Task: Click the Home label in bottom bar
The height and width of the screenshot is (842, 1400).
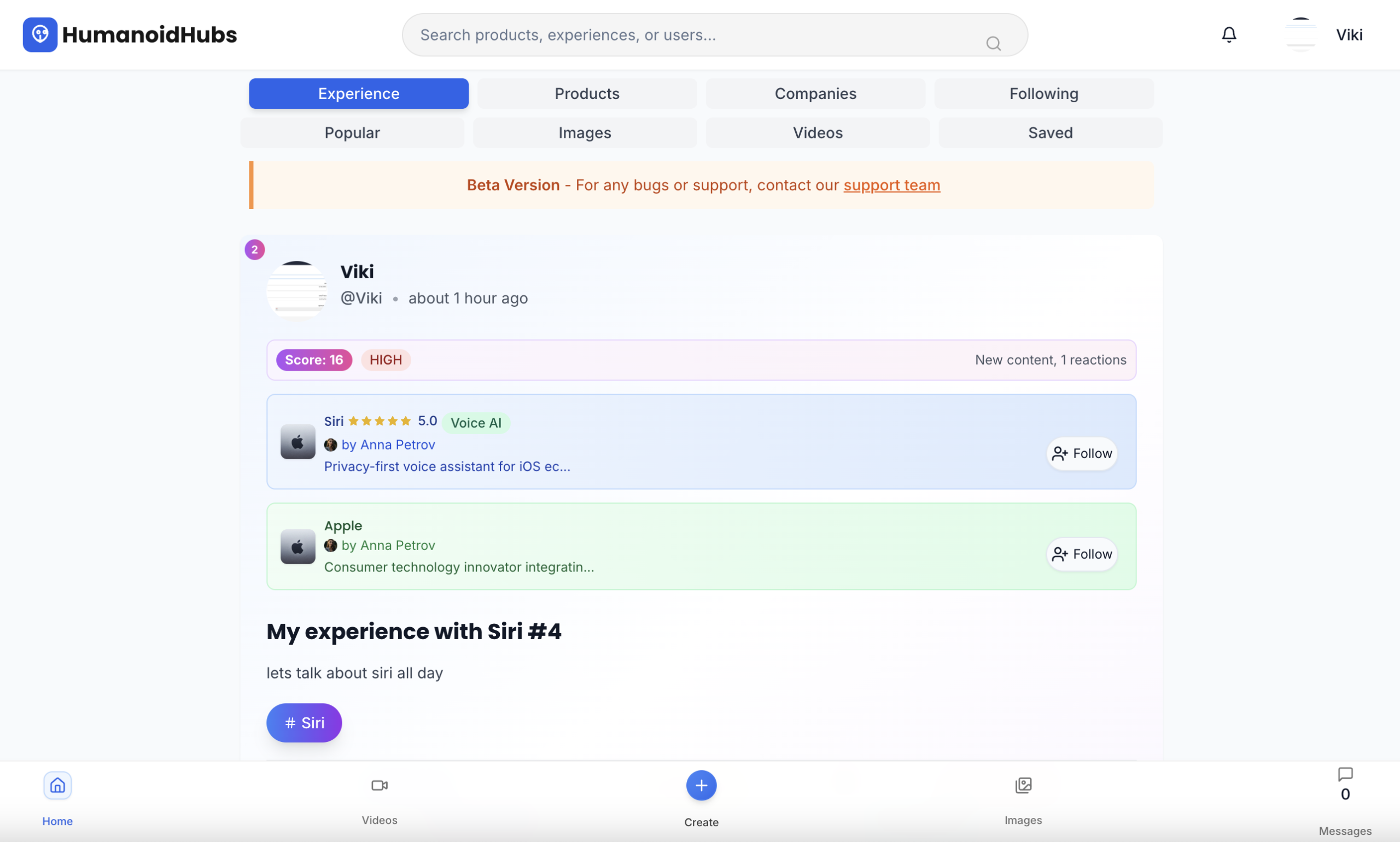Action: click(57, 821)
